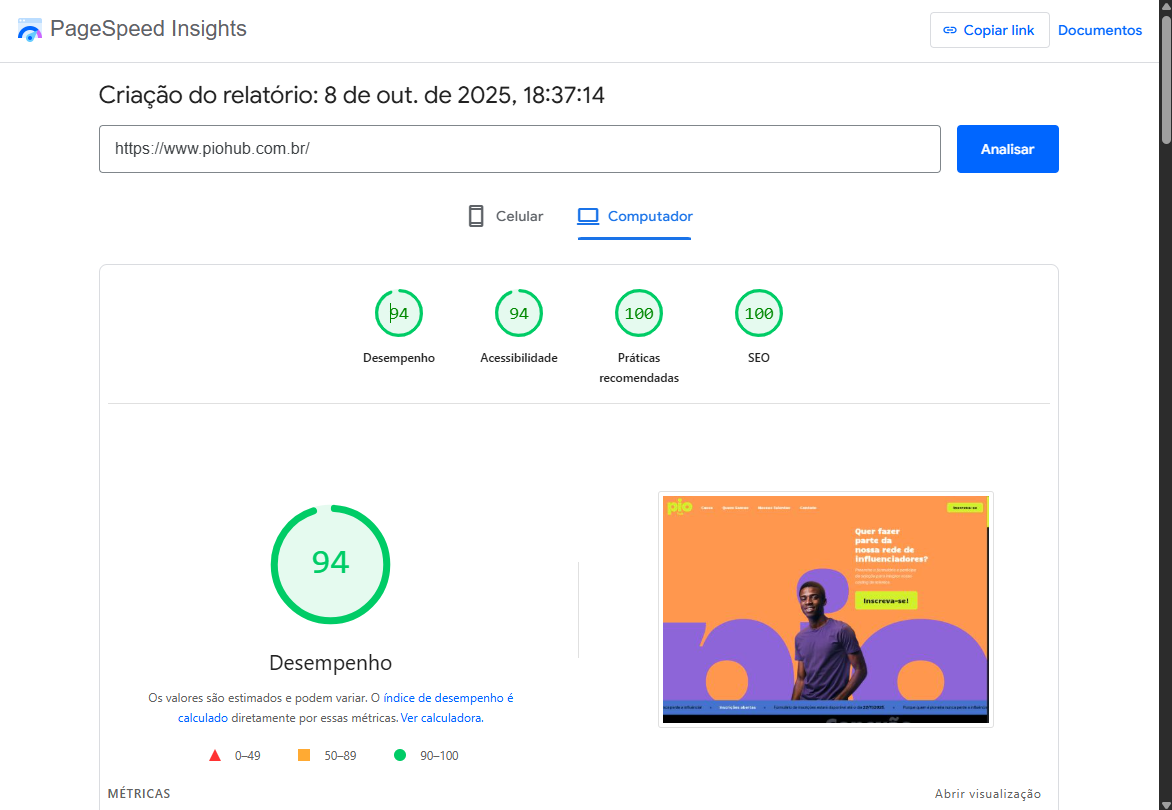Select the Computador tab
Image resolution: width=1172 pixels, height=810 pixels.
pyautogui.click(x=635, y=216)
